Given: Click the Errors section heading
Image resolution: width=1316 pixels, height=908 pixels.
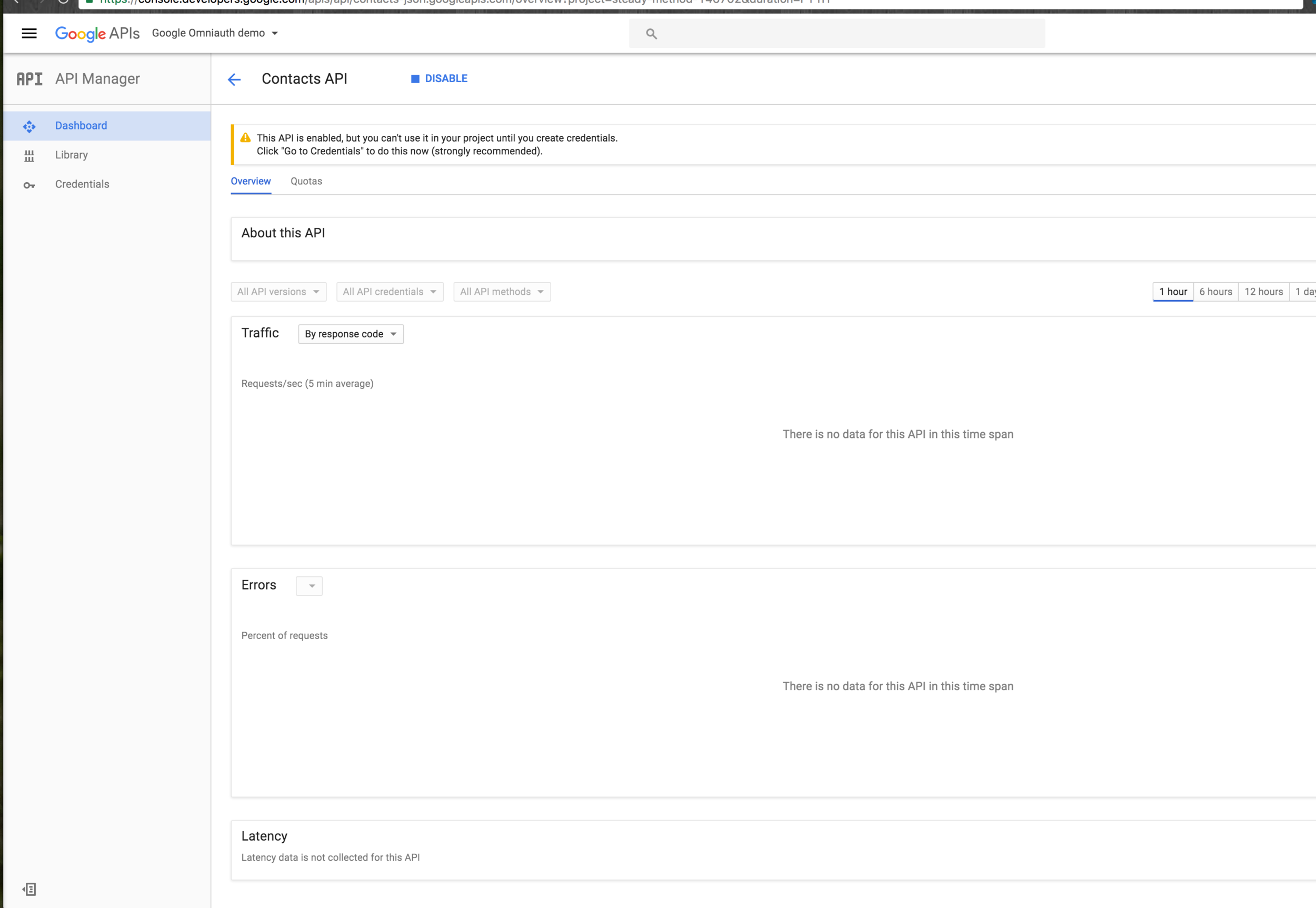Looking at the screenshot, I should click(x=259, y=585).
